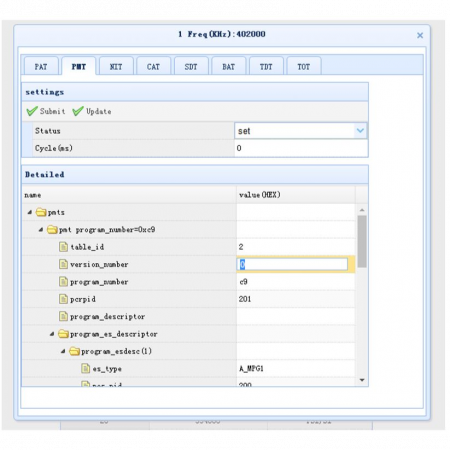450x450 pixels.
Task: Select the program_descriptor tree row
Action: coord(189,316)
